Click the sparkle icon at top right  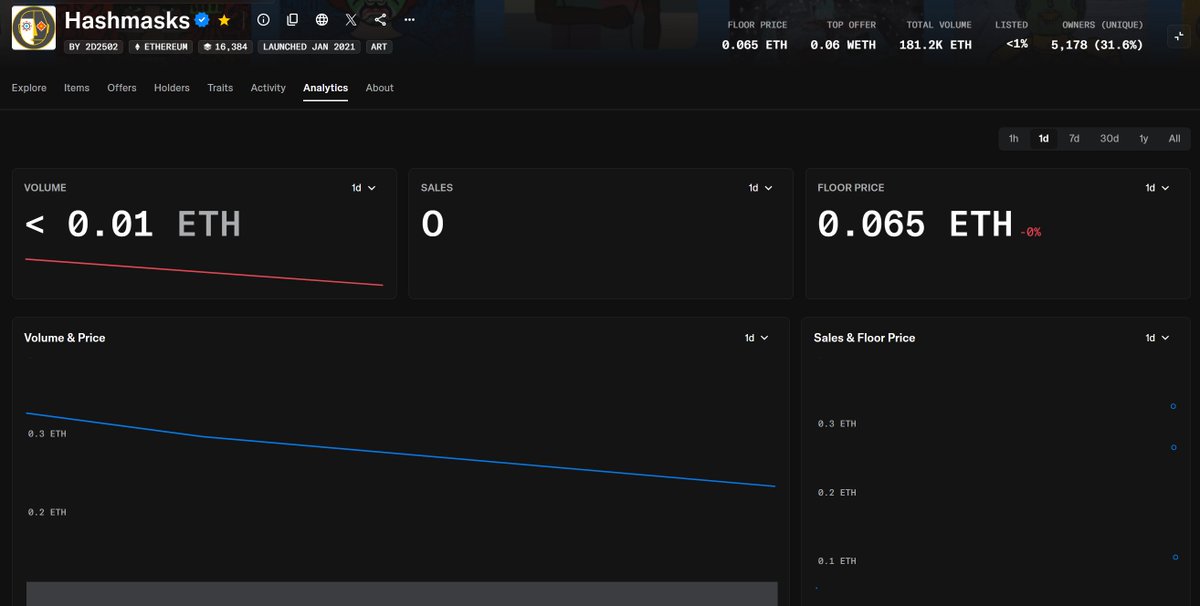pos(1178,36)
